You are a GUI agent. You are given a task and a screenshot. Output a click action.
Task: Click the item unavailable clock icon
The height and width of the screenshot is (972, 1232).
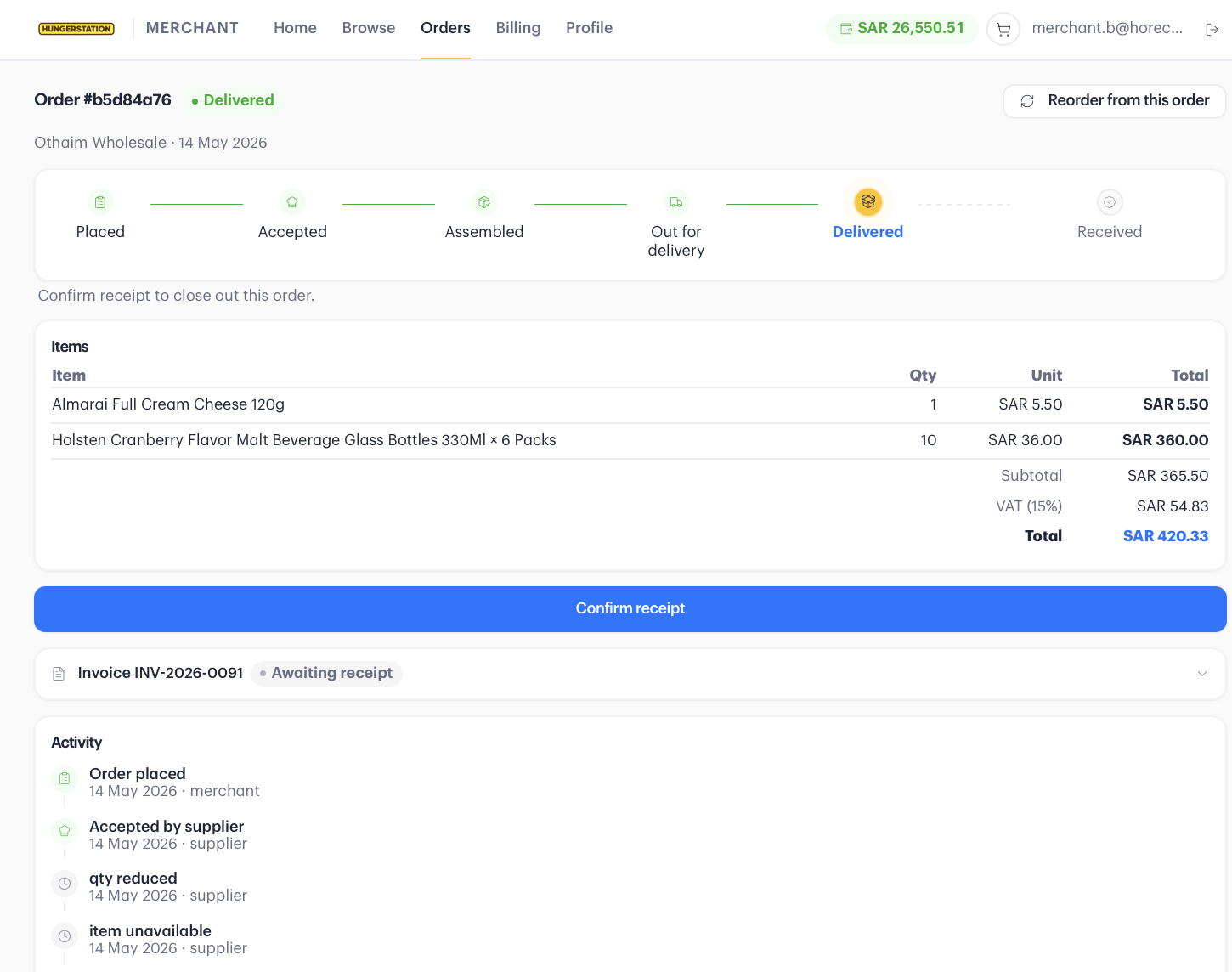[65, 936]
